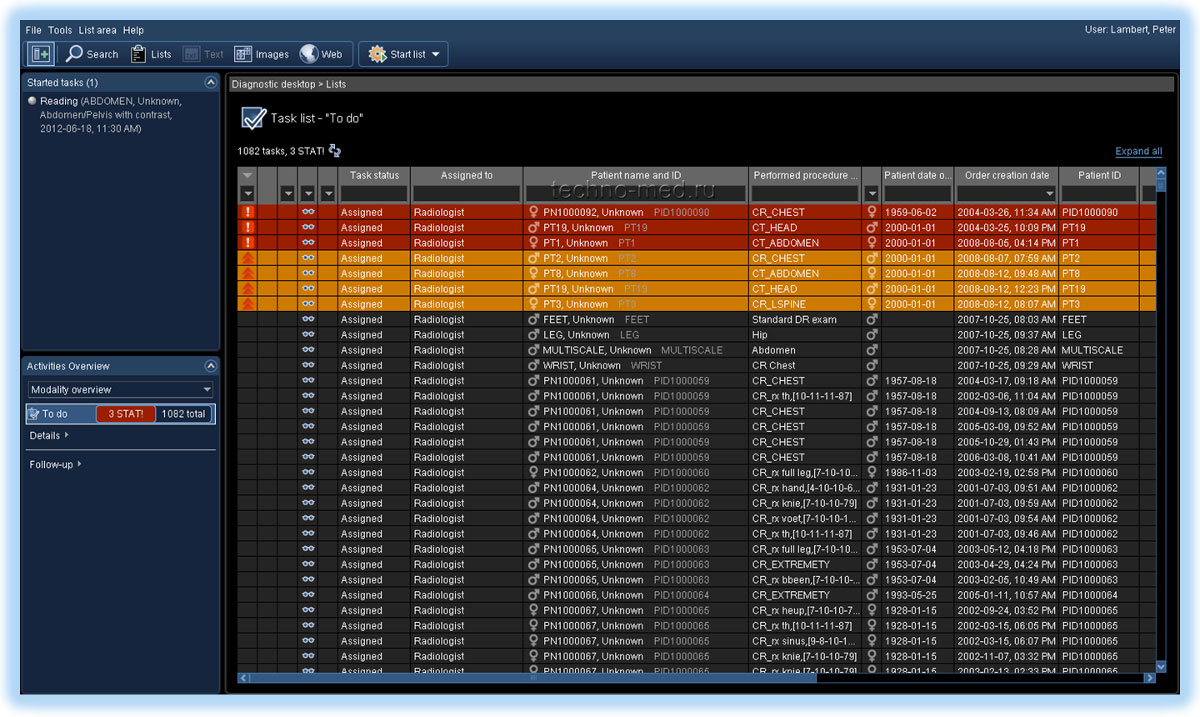Image resolution: width=1200 pixels, height=717 pixels.
Task: Click the add-panel icon at toolbar start
Action: 40,54
